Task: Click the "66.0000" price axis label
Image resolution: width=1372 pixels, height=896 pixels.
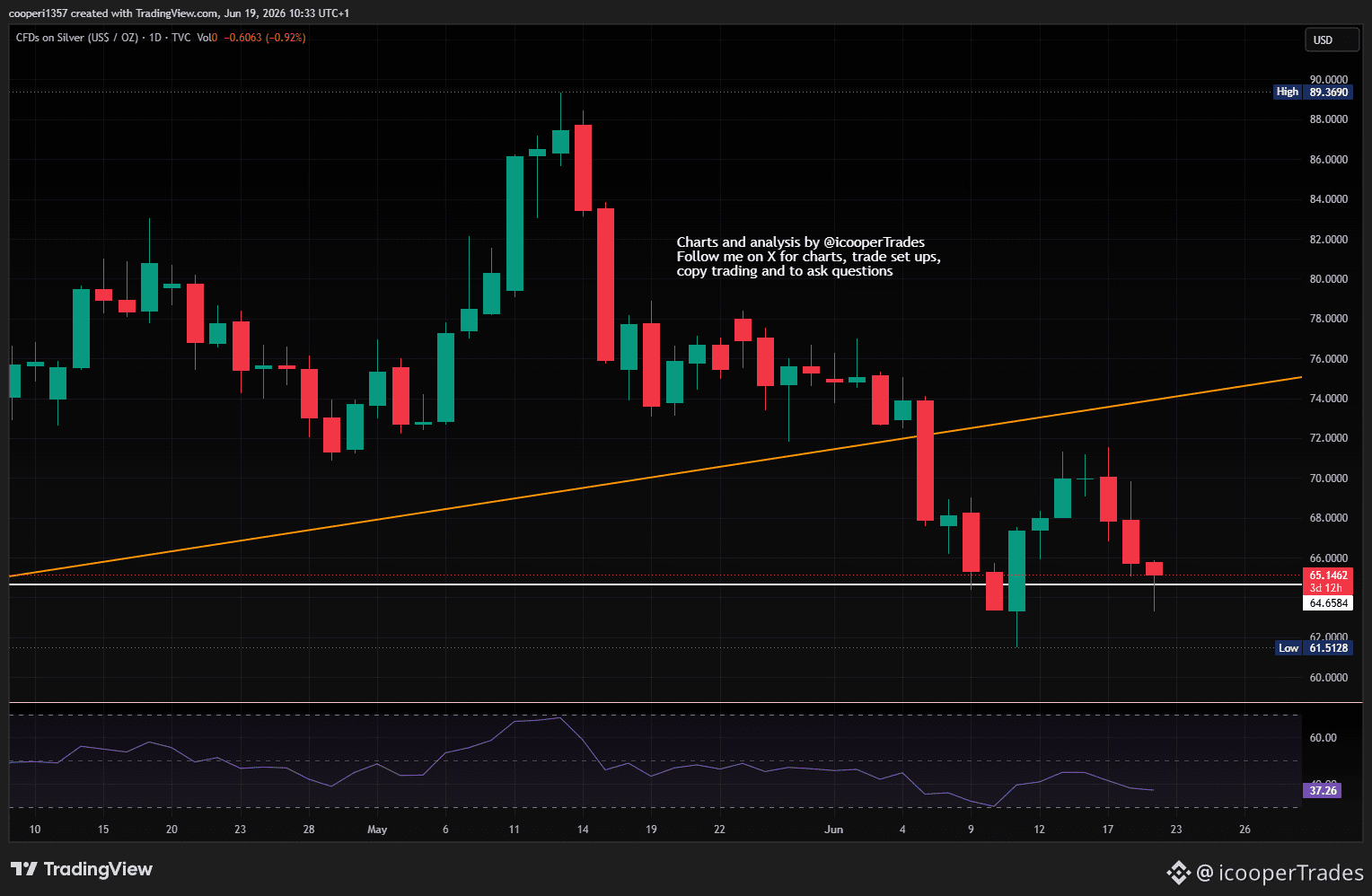Action: pyautogui.click(x=1329, y=558)
